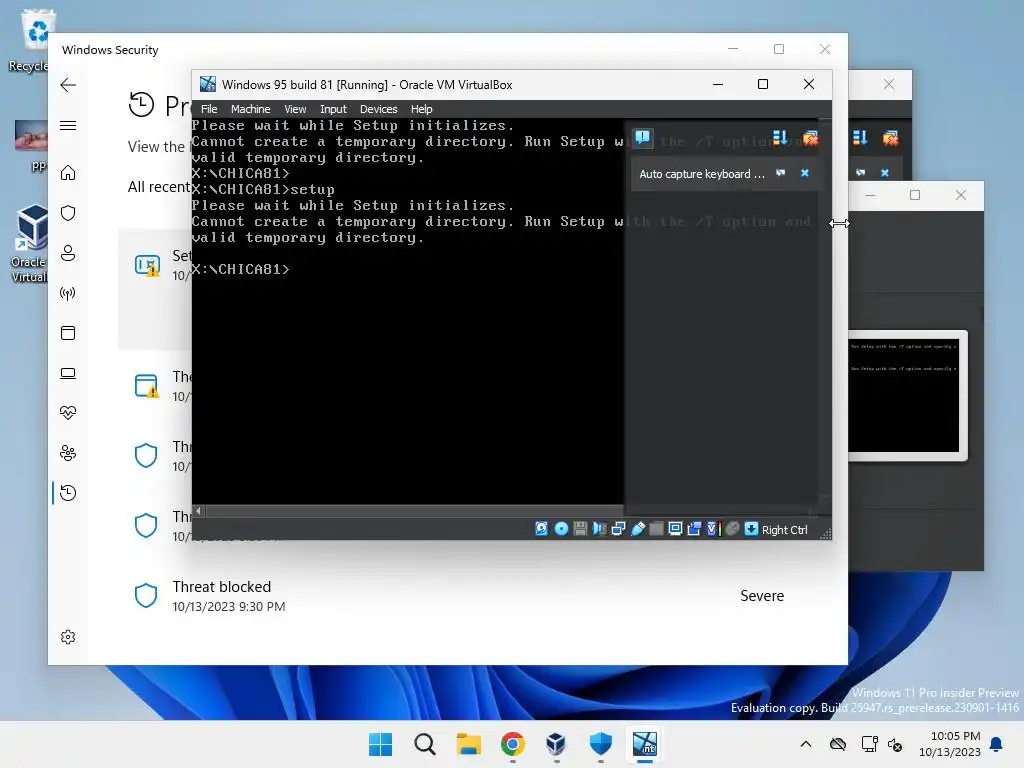1024x768 pixels.
Task: Open the hard disk activity indicator in VM status bar
Action: [541, 529]
